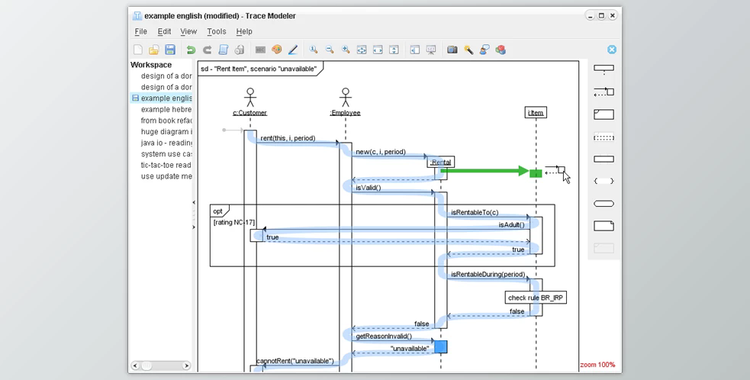Click the fit to height icon
This screenshot has height=380, width=750.
(x=394, y=50)
